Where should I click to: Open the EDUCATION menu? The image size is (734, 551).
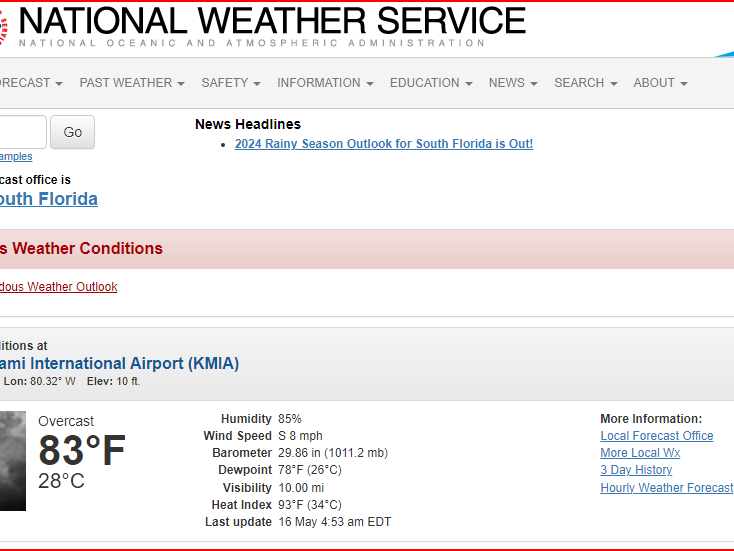tap(431, 83)
